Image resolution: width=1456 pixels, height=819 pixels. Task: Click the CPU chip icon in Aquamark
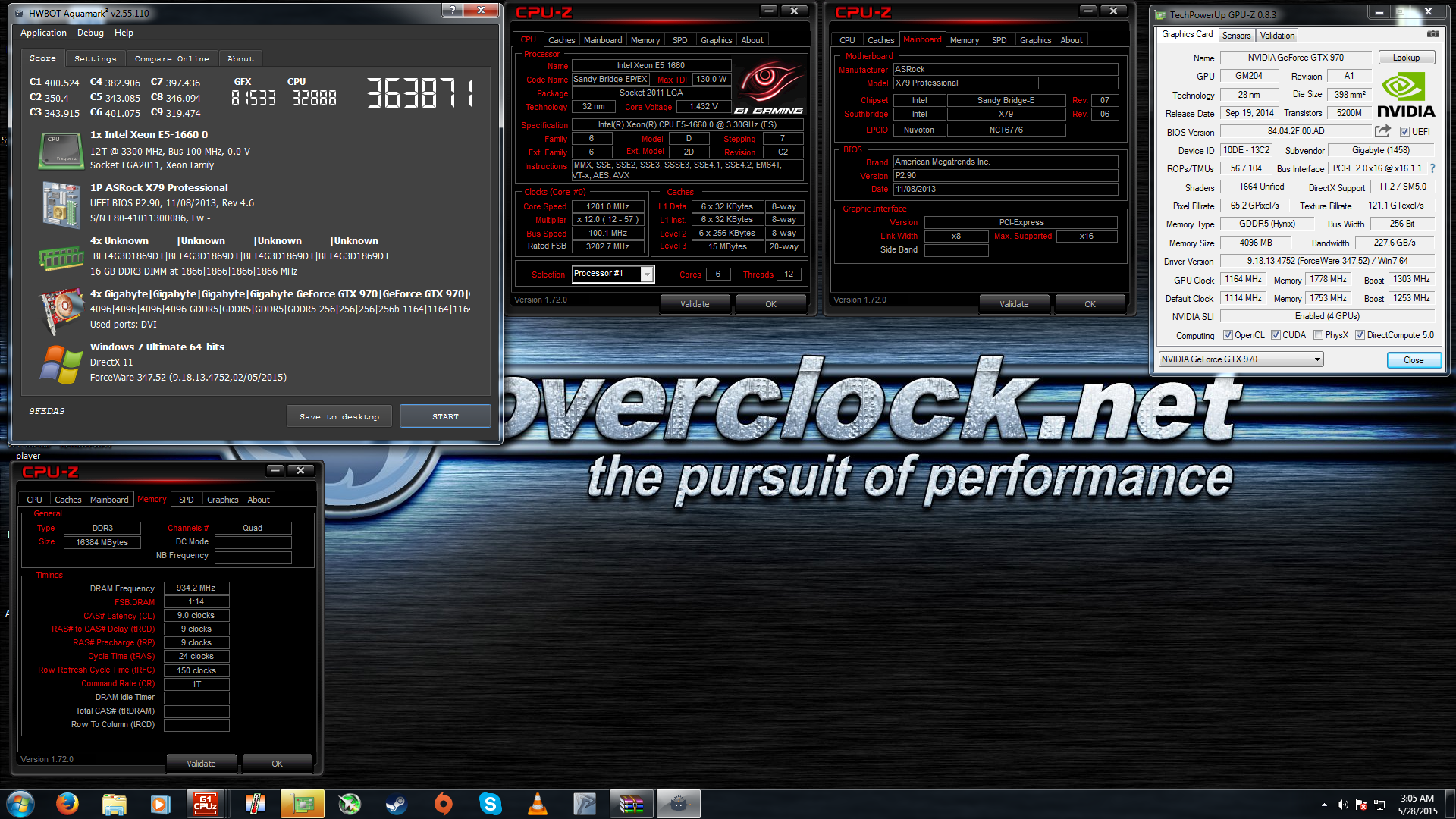(x=61, y=150)
